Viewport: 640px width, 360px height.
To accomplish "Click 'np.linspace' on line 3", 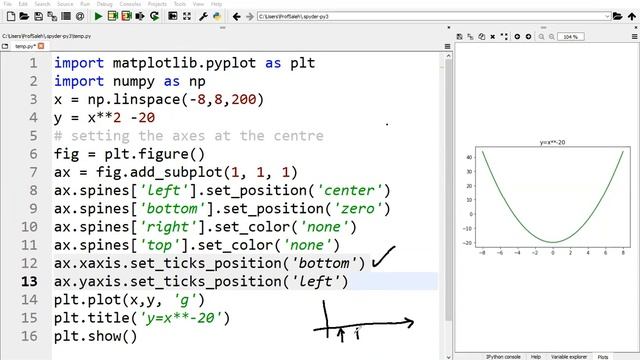I will 133,99.
